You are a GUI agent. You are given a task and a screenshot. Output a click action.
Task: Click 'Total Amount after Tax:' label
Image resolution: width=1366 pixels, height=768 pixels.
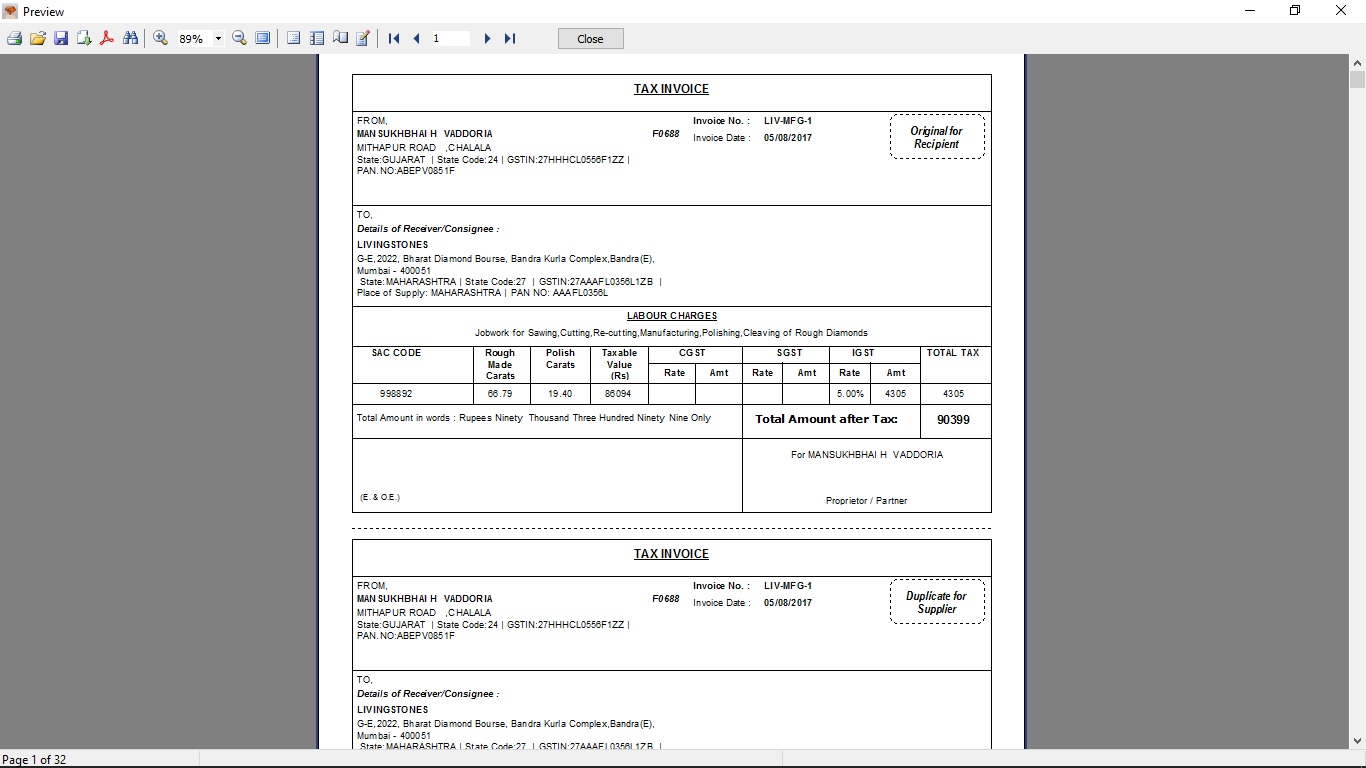pos(826,419)
